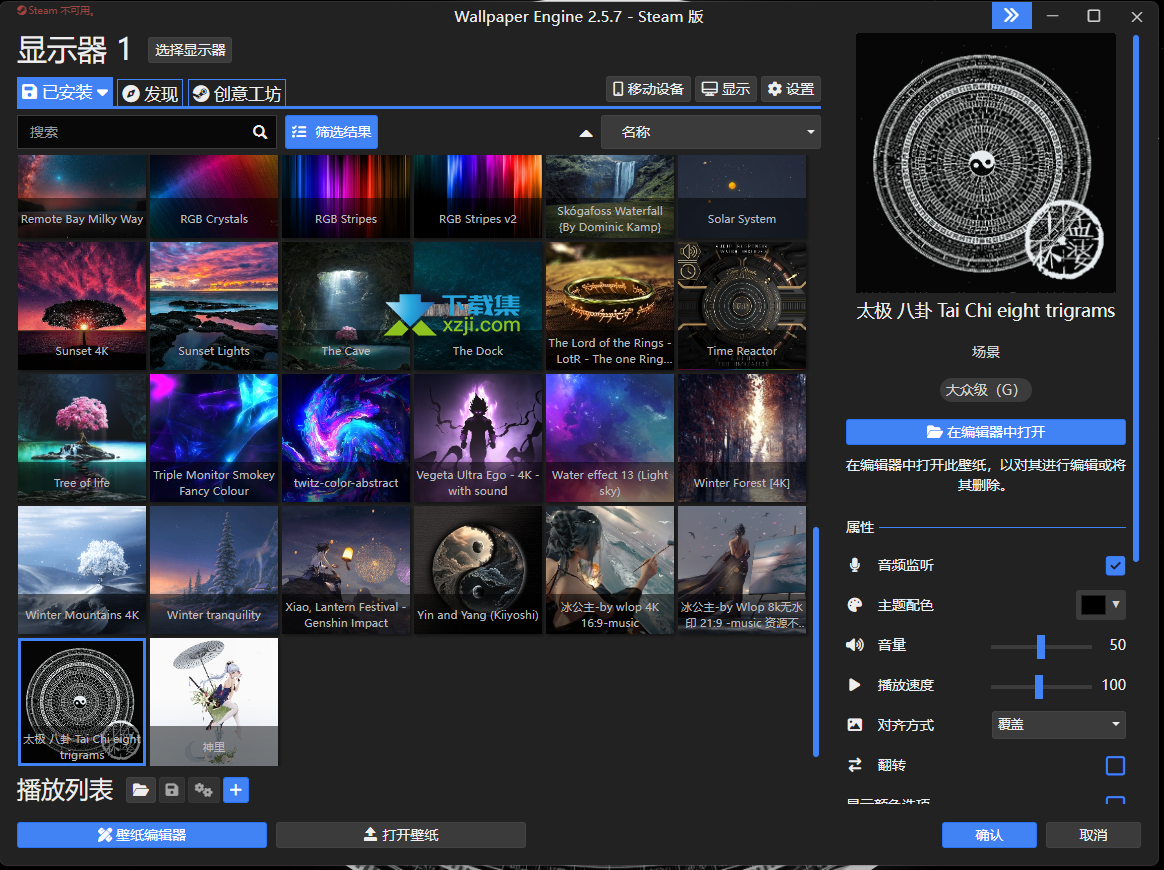Select RGB Crystals wallpaper
The image size is (1164, 870).
[214, 197]
